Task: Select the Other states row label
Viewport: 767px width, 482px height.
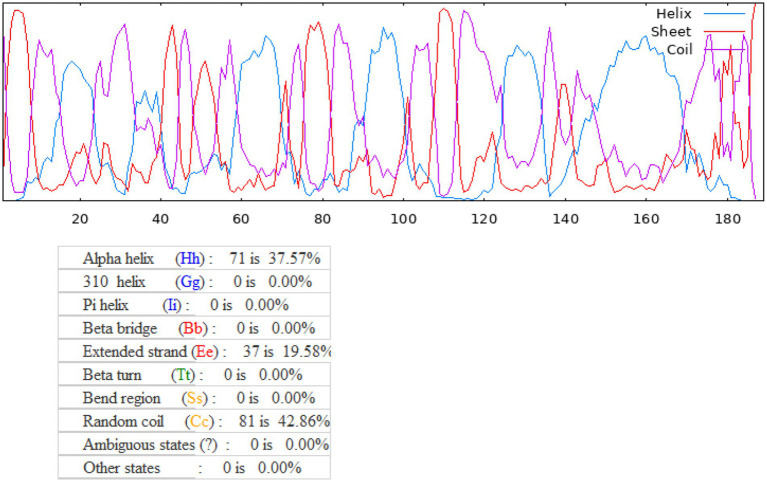Action: (121, 468)
